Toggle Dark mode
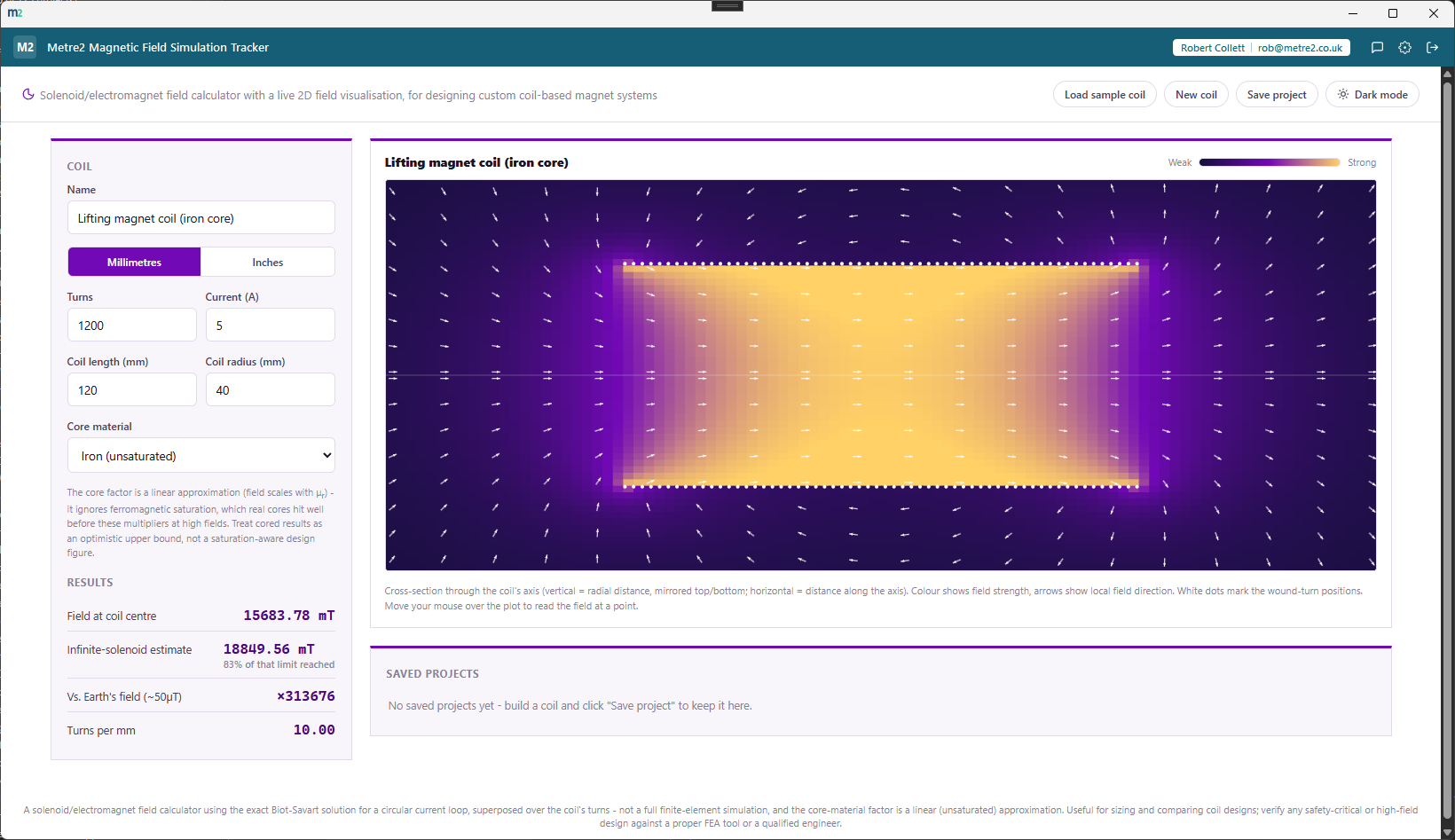The height and width of the screenshot is (840, 1455). coord(1372,95)
